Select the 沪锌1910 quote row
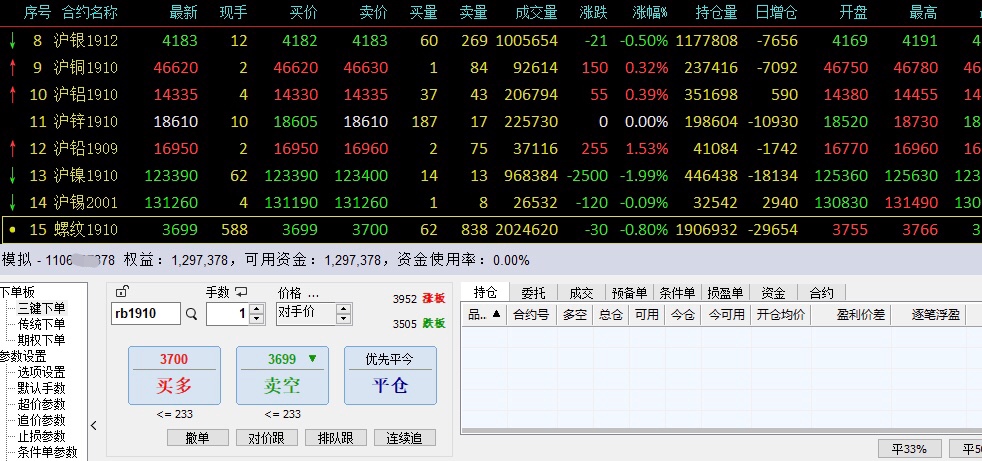Viewport: 982px width, 461px height. tap(491, 122)
